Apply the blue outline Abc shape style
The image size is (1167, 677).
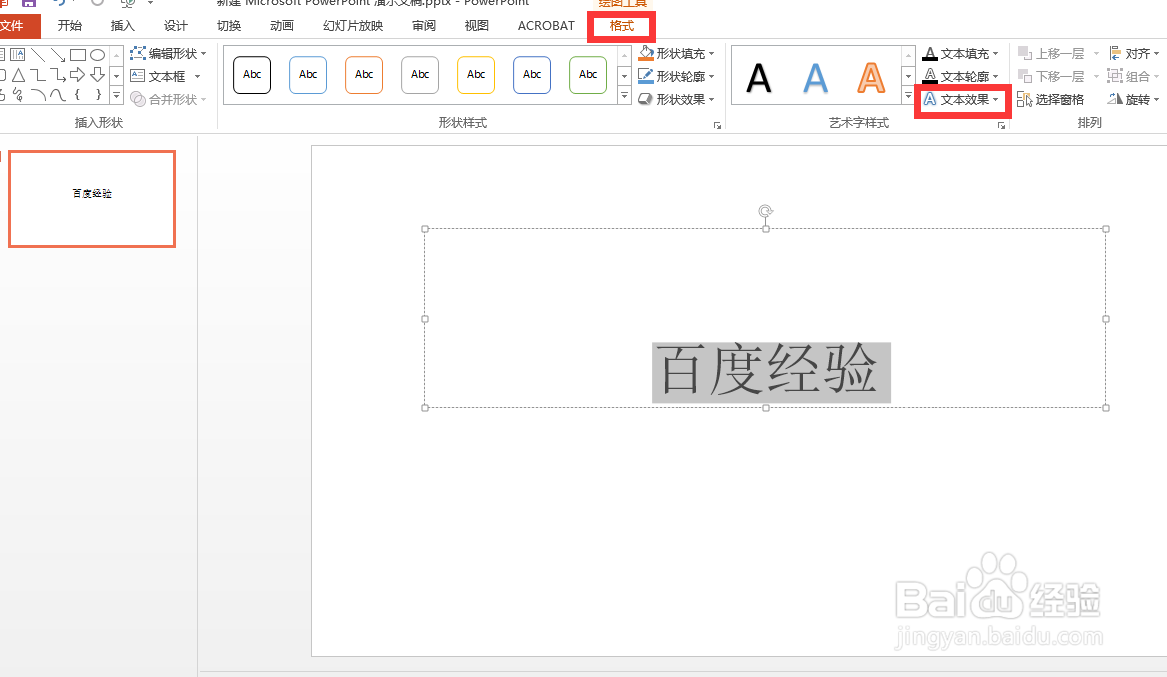coord(308,75)
